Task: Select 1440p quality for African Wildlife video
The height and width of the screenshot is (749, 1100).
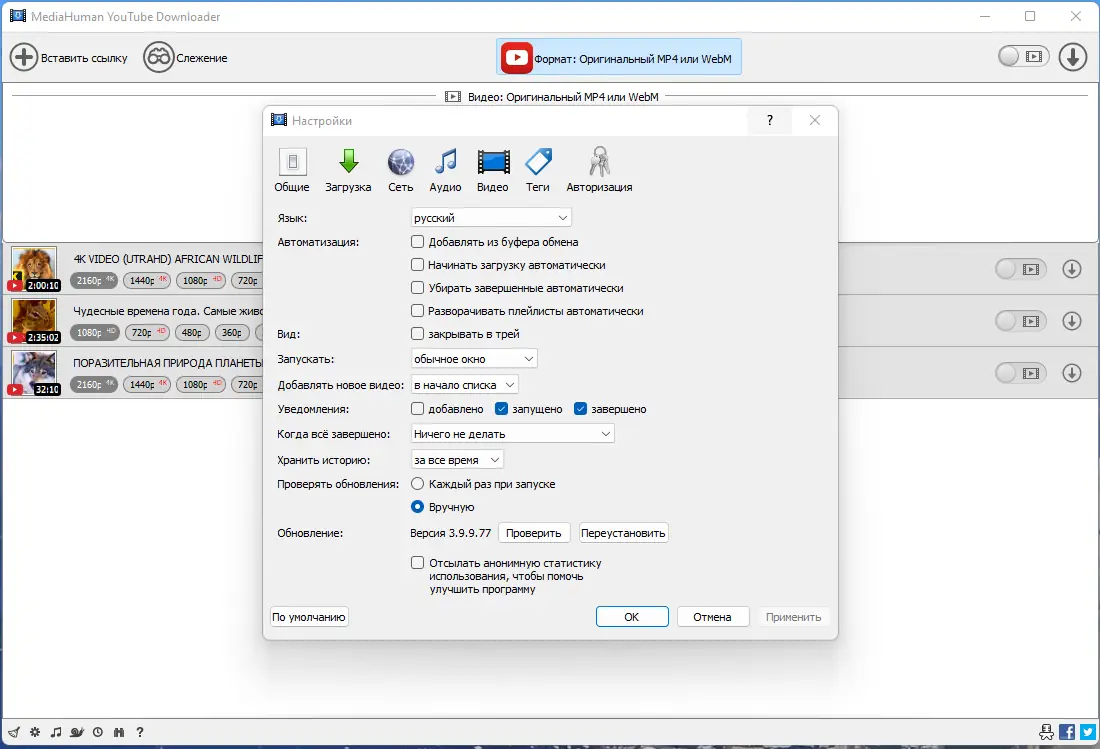Action: tap(147, 281)
